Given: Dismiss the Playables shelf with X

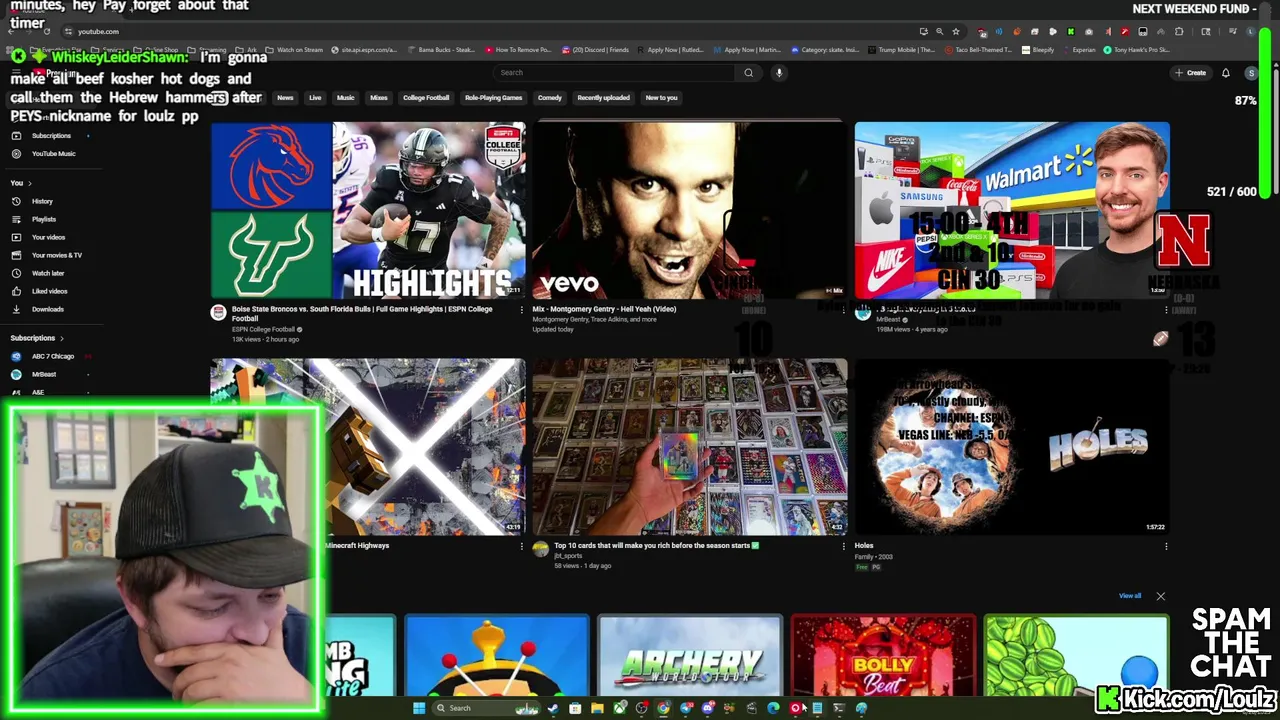Looking at the screenshot, I should [x=1160, y=596].
